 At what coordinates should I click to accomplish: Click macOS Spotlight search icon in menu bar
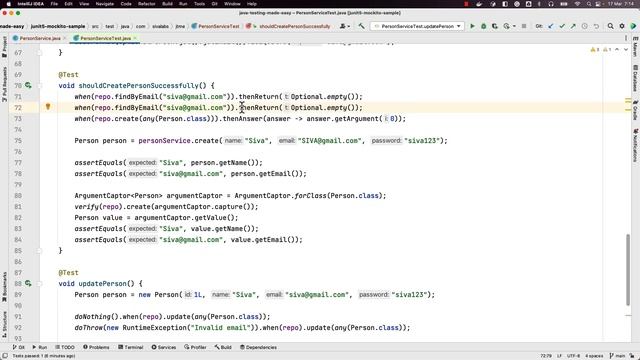pyautogui.click(x=589, y=4)
